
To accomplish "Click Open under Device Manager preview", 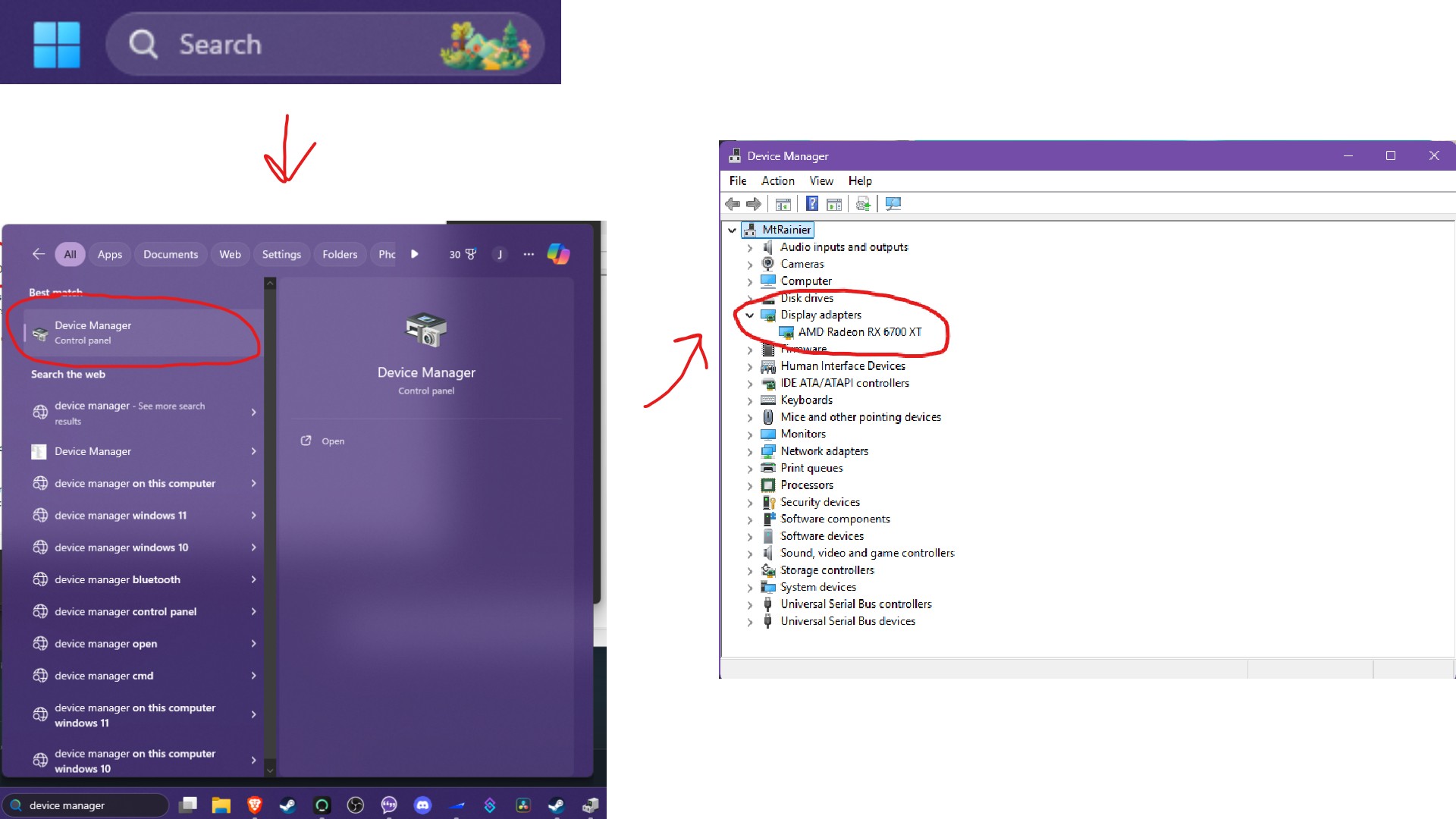I will pos(332,441).
